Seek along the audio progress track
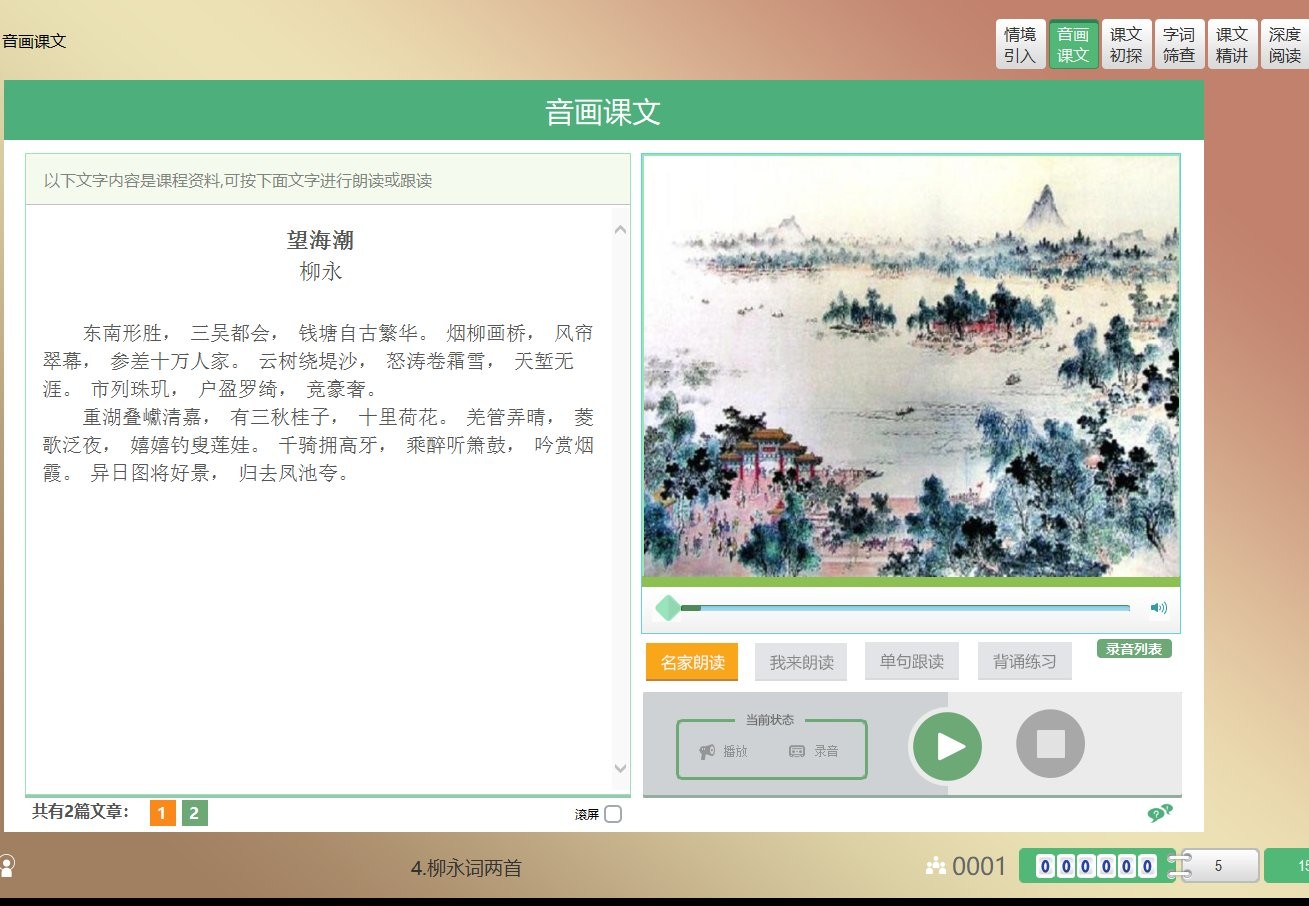Screen dimensions: 1309x906 coord(905,607)
